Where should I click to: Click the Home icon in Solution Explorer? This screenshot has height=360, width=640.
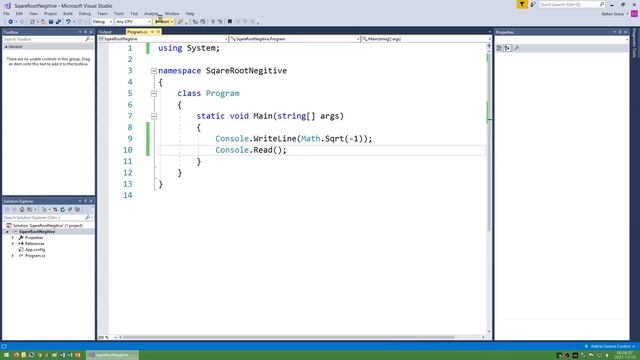click(22, 209)
